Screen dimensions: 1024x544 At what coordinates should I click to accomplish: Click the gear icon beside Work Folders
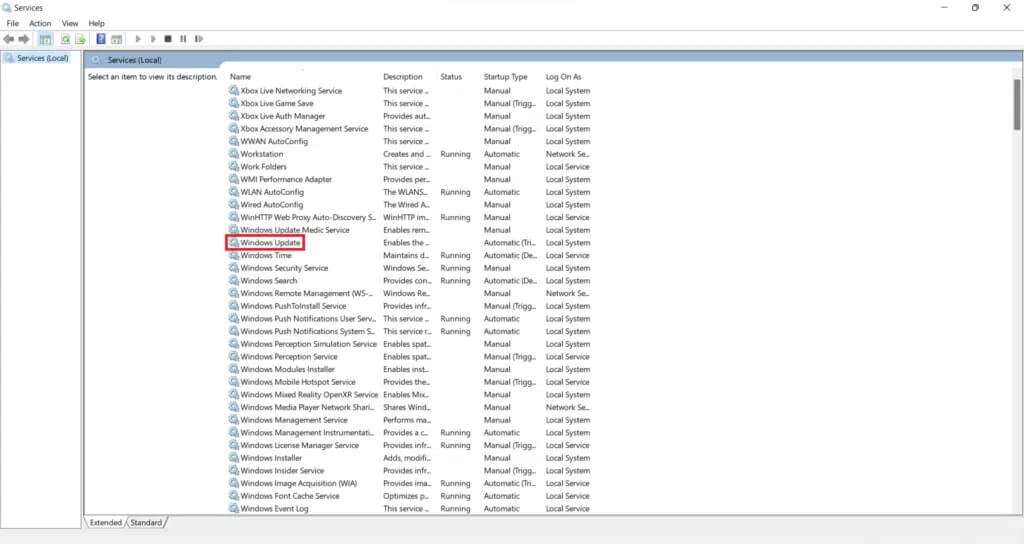tap(234, 167)
